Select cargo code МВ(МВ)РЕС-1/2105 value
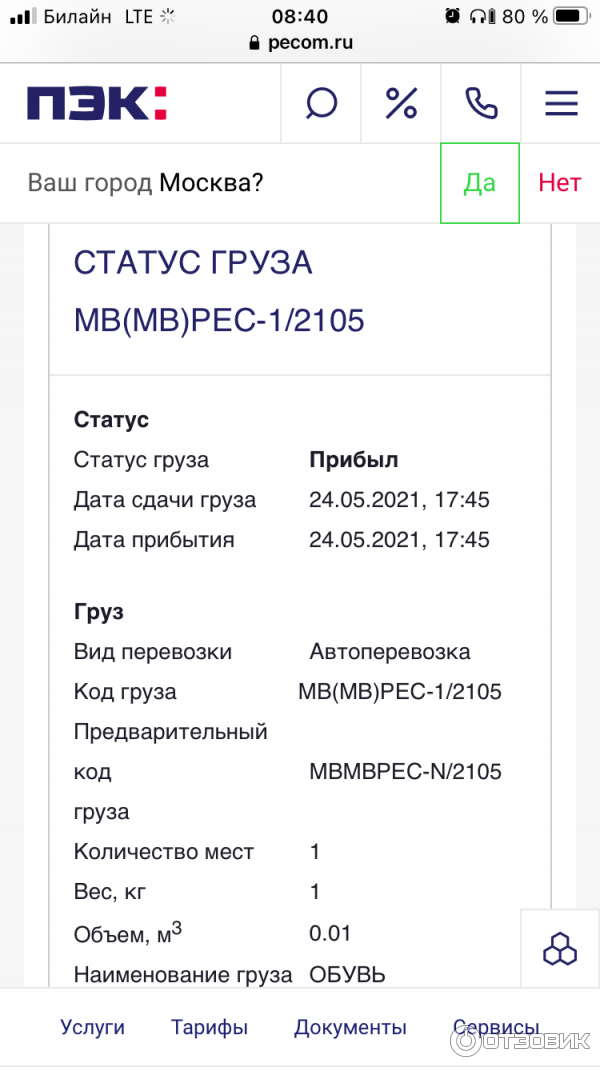 click(x=400, y=692)
